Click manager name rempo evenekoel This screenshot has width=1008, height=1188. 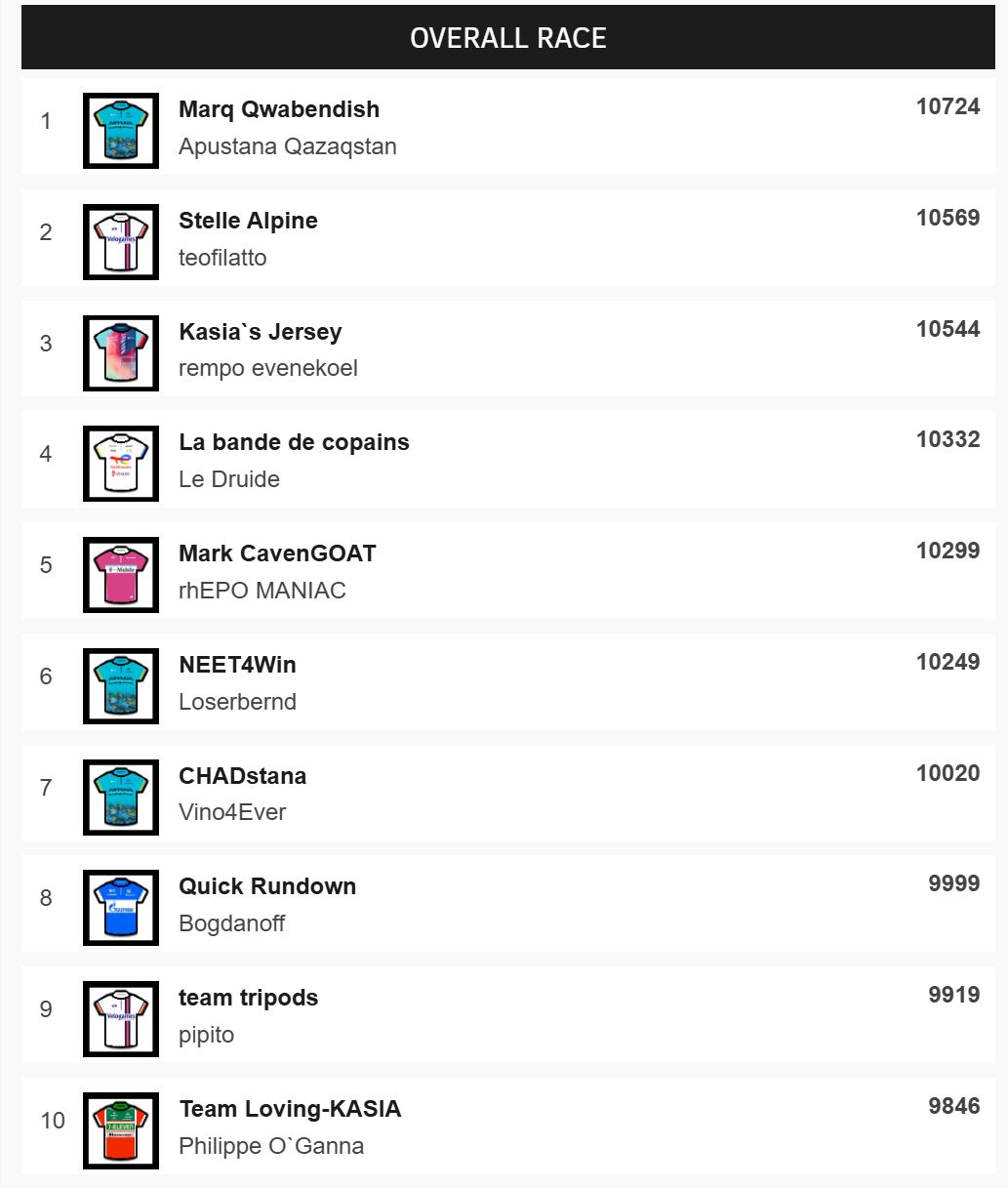click(x=268, y=368)
